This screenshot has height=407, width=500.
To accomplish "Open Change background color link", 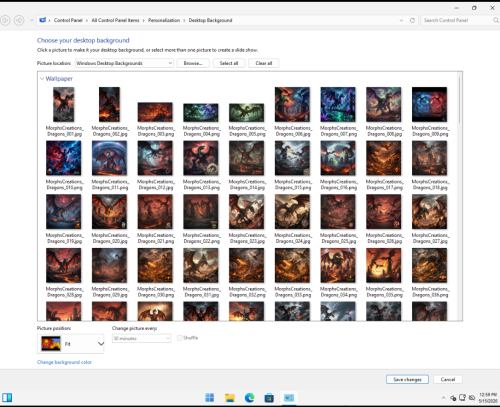I will click(64, 362).
